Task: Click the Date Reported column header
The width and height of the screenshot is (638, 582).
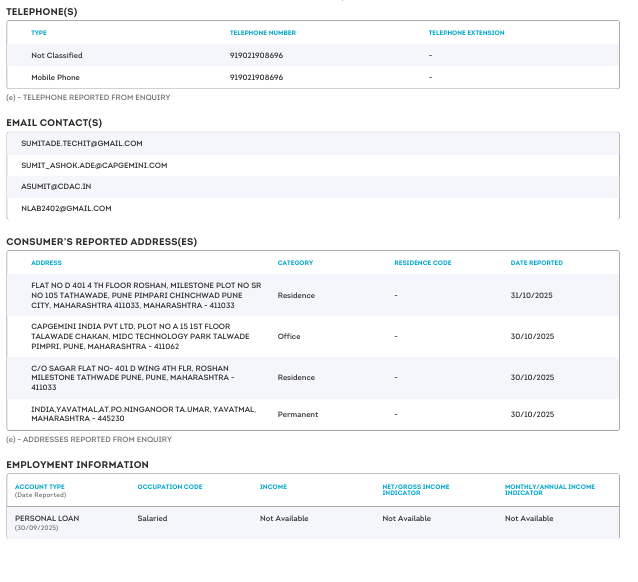Action: [536, 263]
